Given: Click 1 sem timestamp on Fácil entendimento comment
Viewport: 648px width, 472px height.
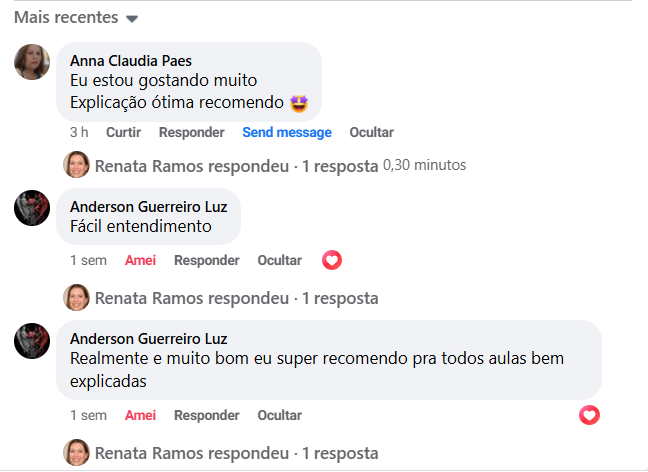Looking at the screenshot, I should 88,260.
